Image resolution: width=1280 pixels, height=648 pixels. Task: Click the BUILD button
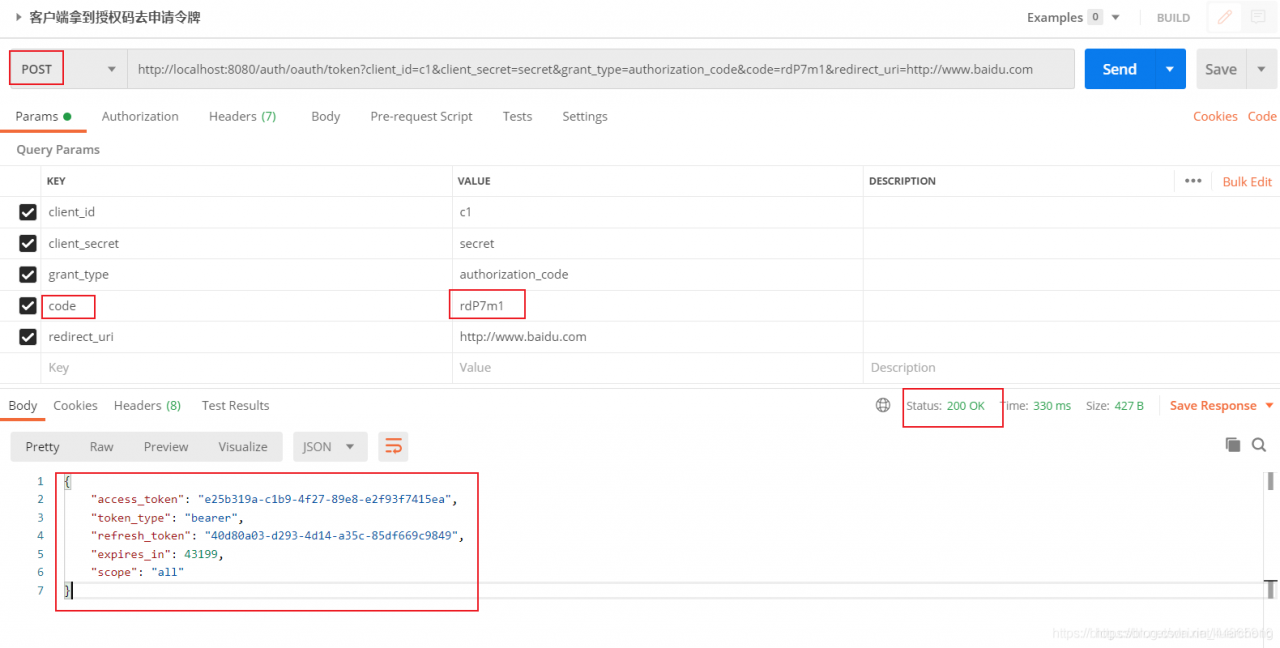[1173, 17]
